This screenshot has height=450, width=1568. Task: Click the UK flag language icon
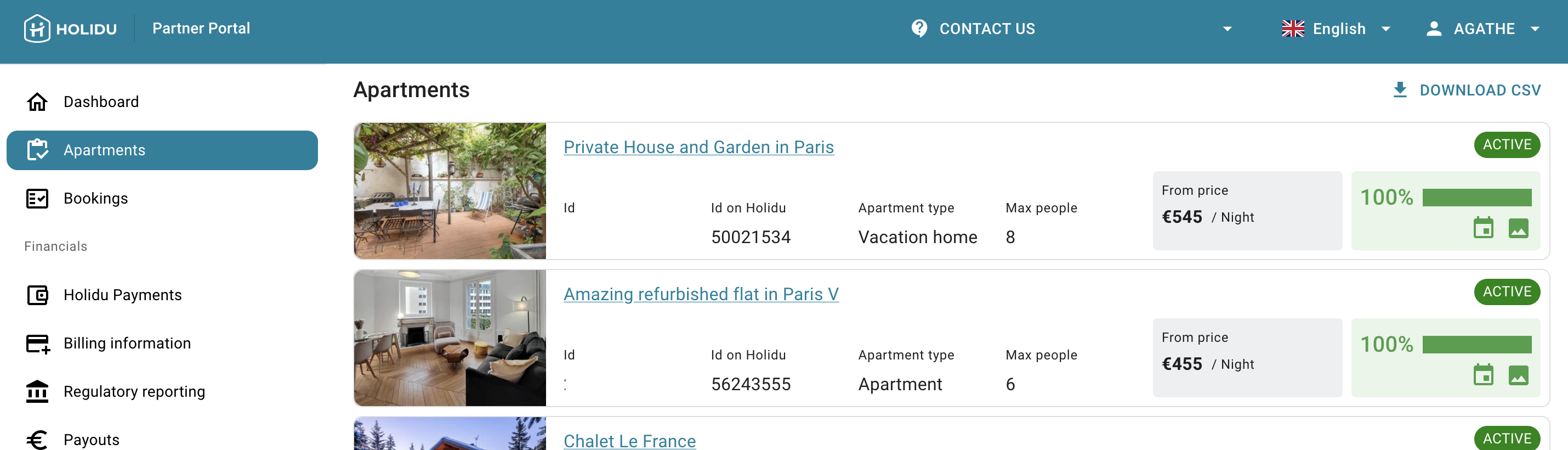point(1293,29)
